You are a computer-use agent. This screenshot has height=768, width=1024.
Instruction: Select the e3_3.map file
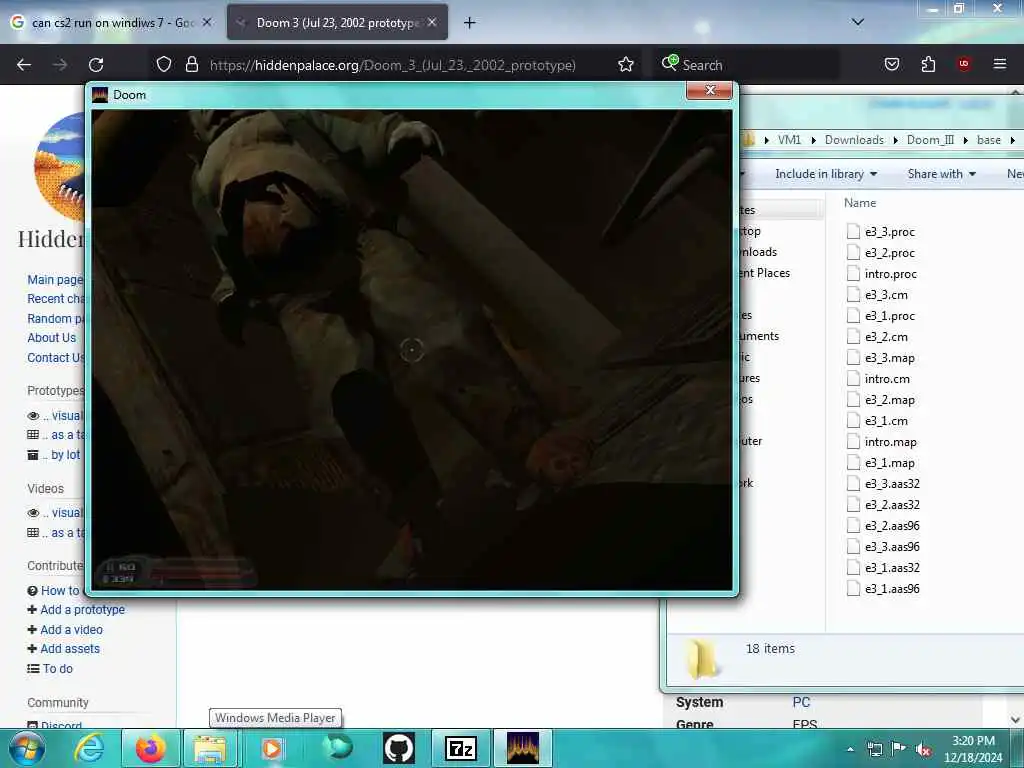pyautogui.click(x=889, y=358)
